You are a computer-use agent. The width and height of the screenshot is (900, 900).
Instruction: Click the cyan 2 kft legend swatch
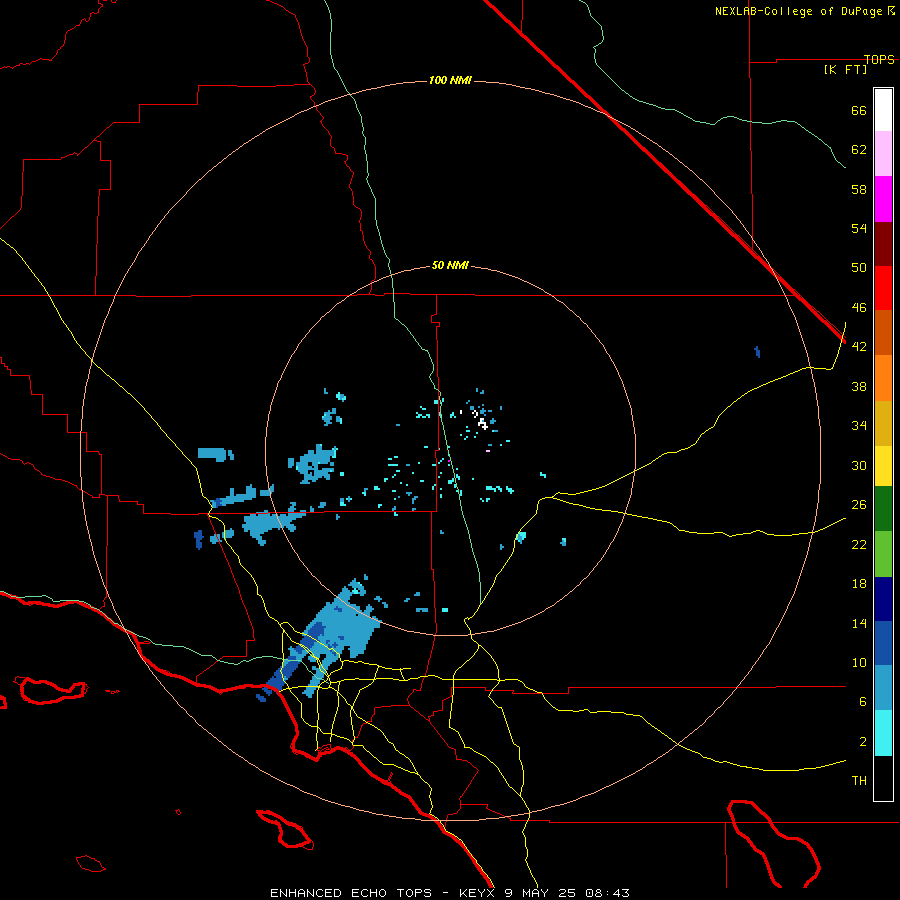[x=883, y=733]
